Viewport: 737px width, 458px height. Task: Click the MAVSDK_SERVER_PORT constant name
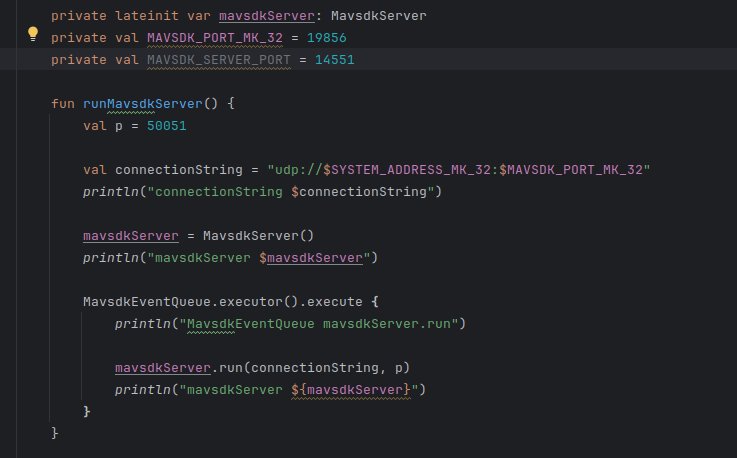click(219, 60)
